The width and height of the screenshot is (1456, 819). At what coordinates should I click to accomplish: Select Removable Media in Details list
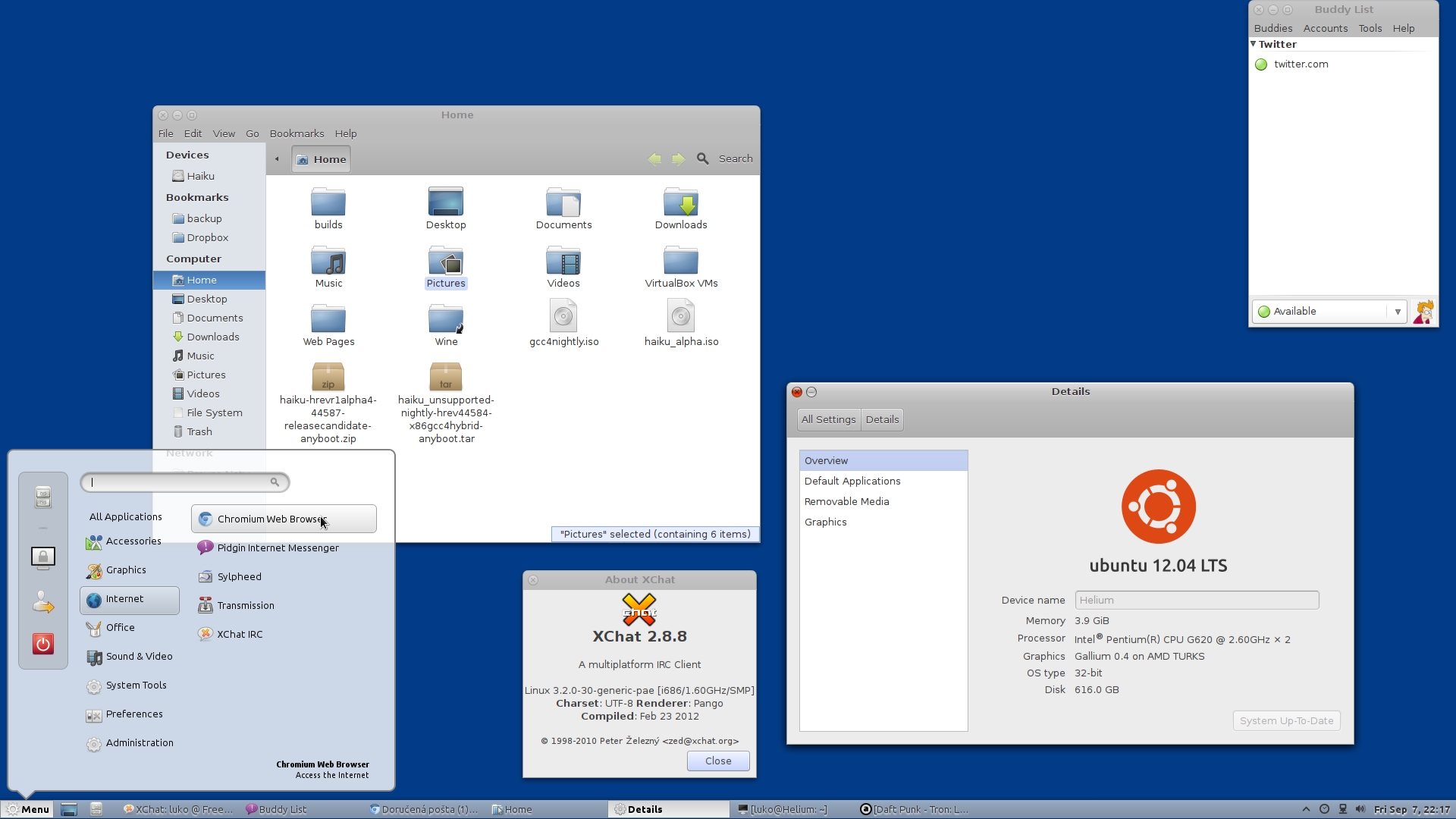coord(883,502)
